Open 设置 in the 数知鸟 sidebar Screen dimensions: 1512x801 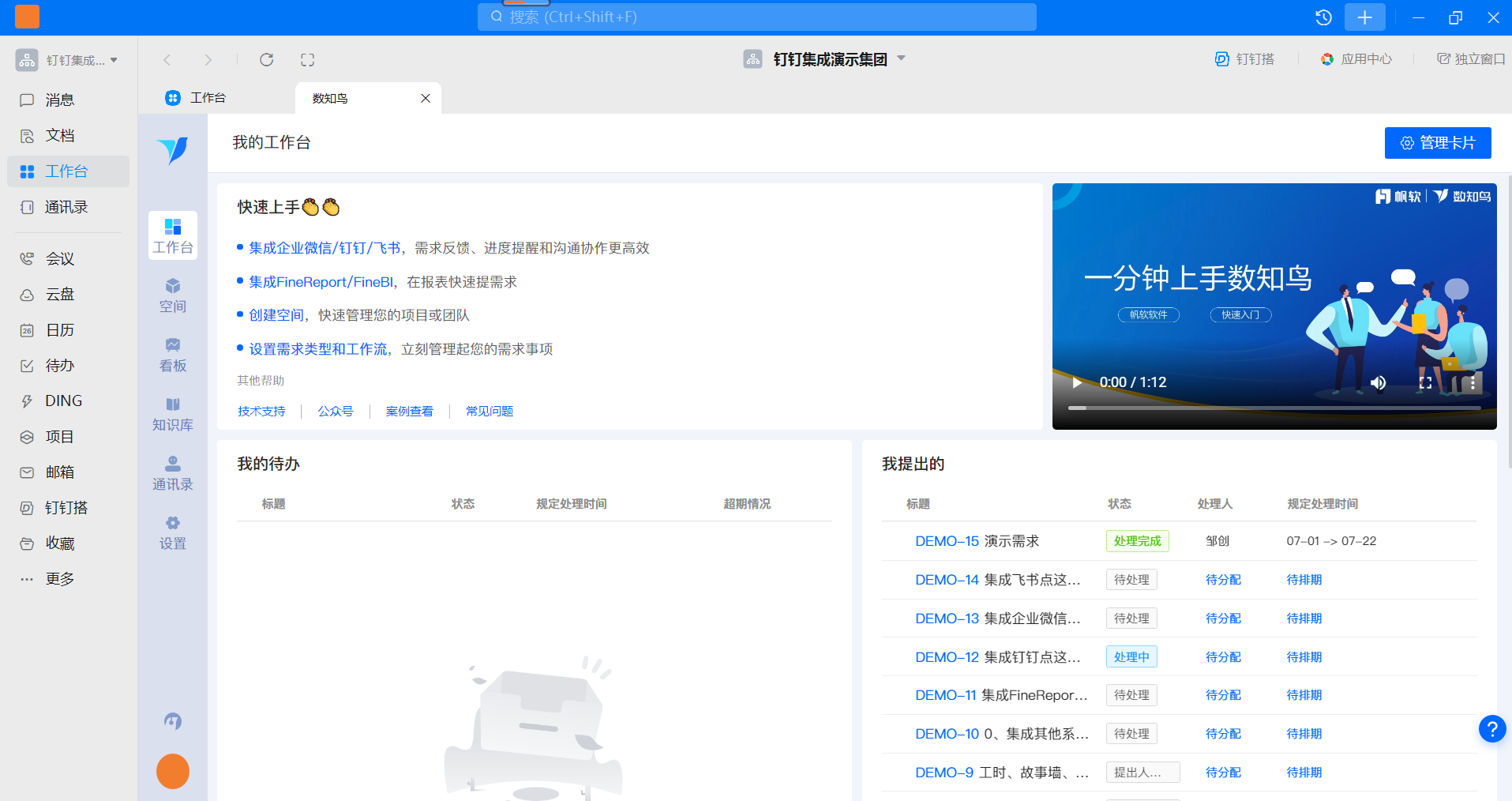[173, 532]
